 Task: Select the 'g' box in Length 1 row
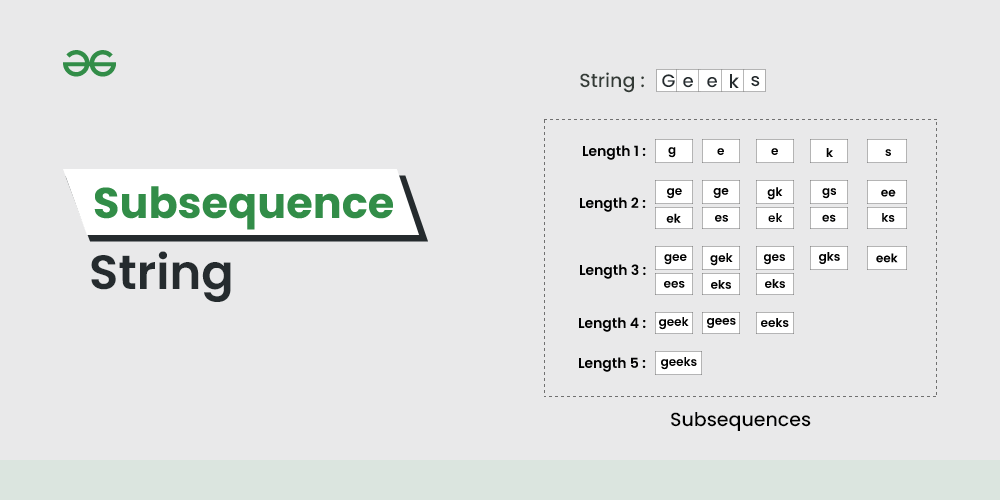(673, 151)
